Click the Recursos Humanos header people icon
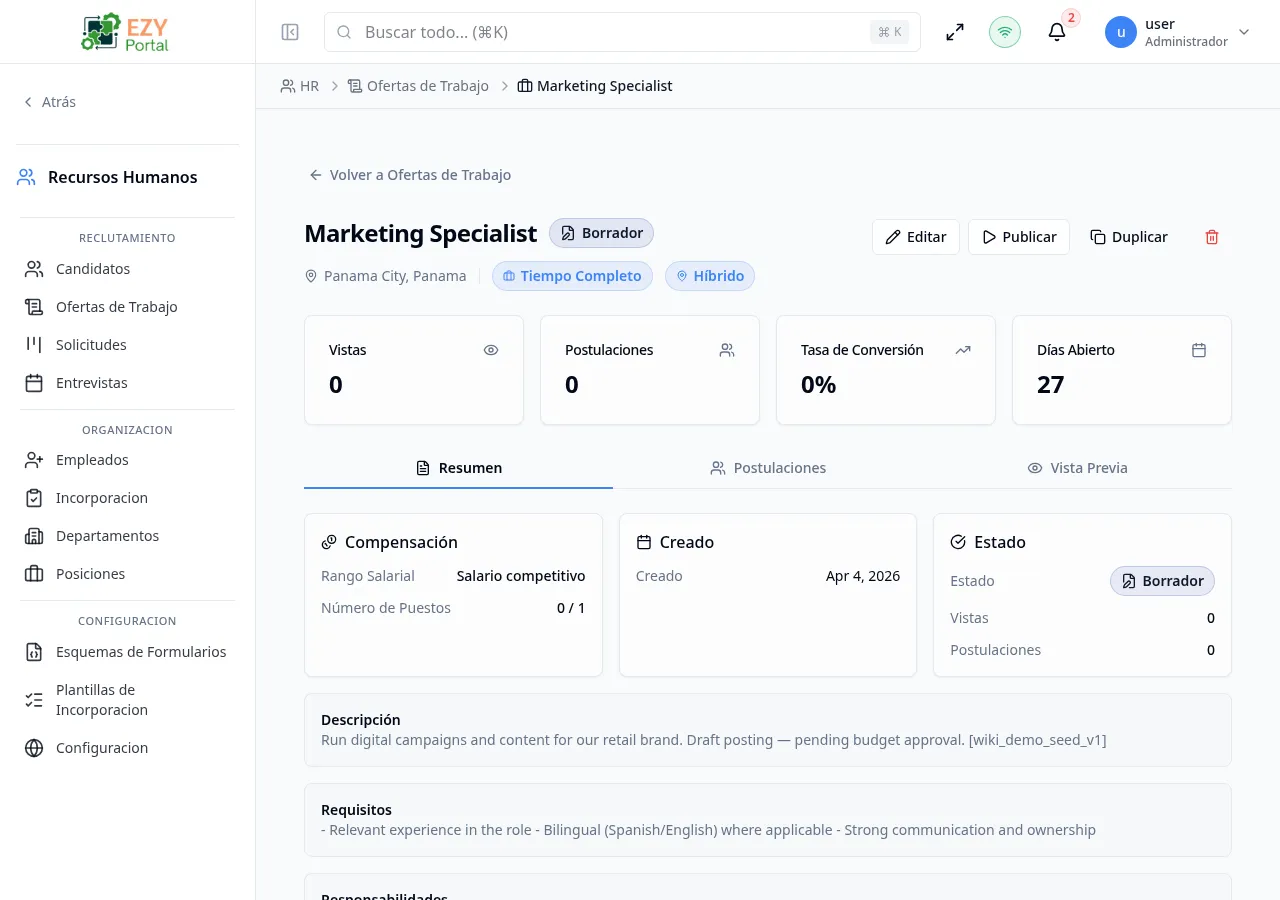This screenshot has width=1280, height=900. [x=26, y=177]
